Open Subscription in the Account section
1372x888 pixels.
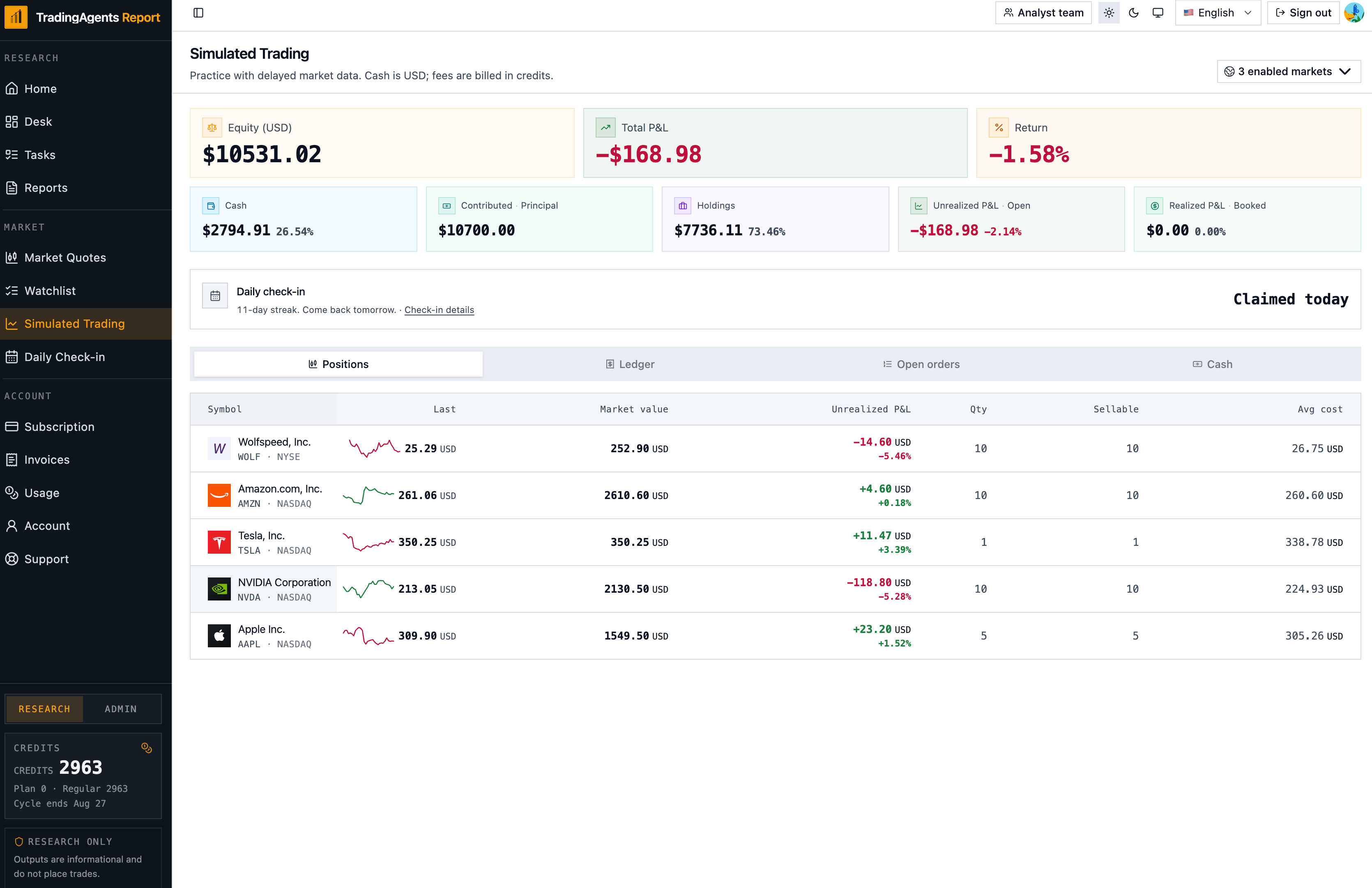(x=85, y=426)
